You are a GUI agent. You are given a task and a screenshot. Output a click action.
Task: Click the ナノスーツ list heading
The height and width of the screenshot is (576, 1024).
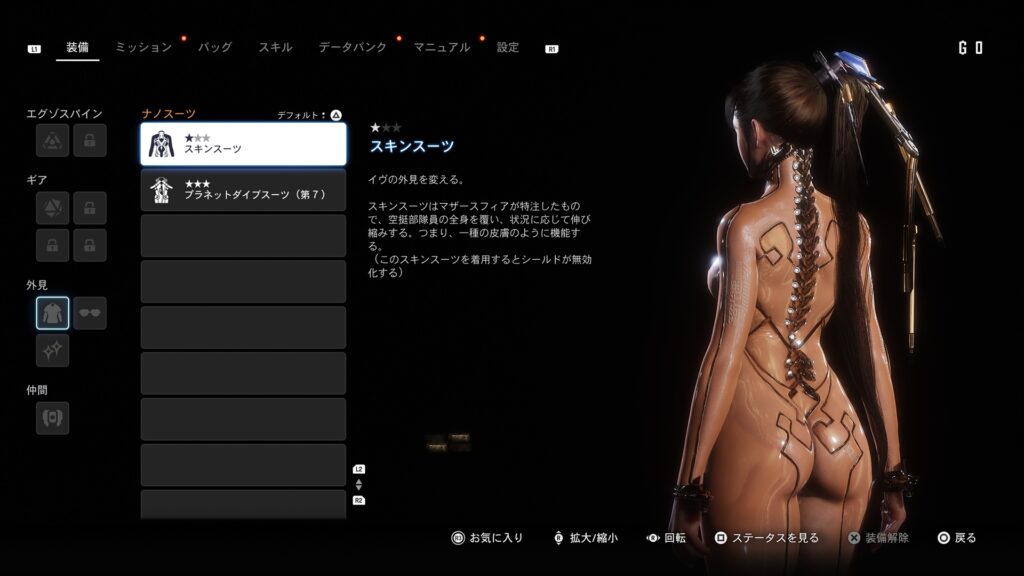click(168, 114)
